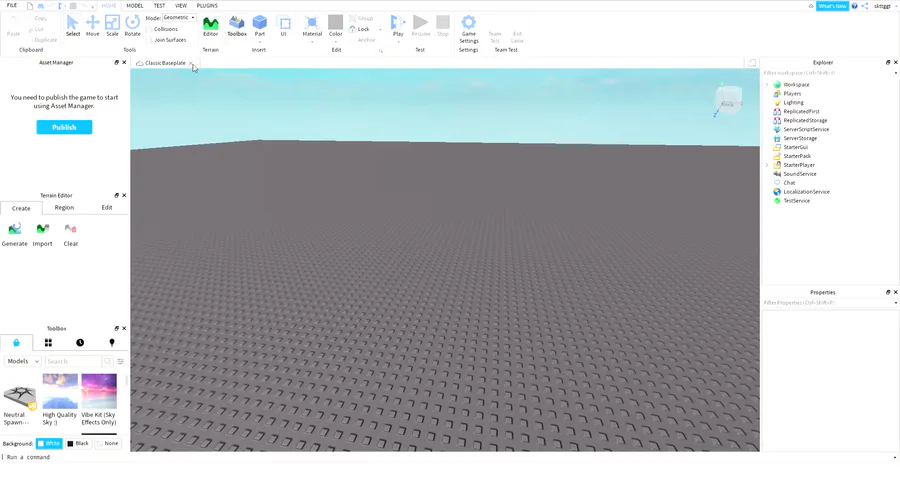Click the view orientation cube in viewport
The image size is (900, 478).
click(728, 101)
